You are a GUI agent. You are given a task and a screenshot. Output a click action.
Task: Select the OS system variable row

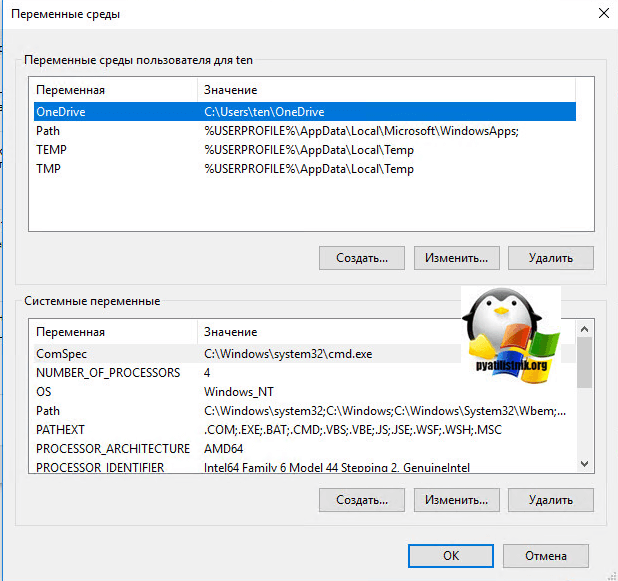tap(305, 391)
